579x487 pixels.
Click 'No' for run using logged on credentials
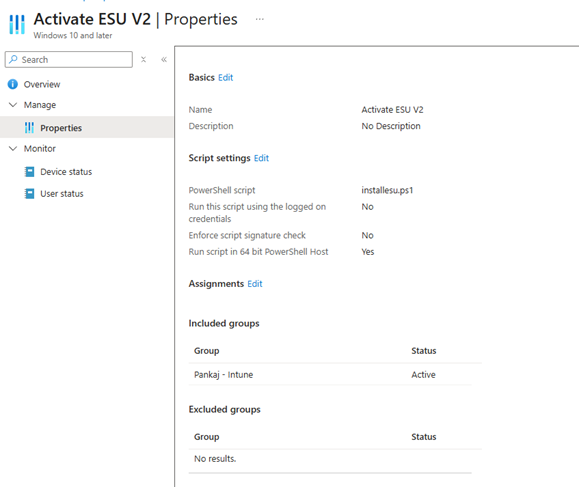[x=367, y=207]
